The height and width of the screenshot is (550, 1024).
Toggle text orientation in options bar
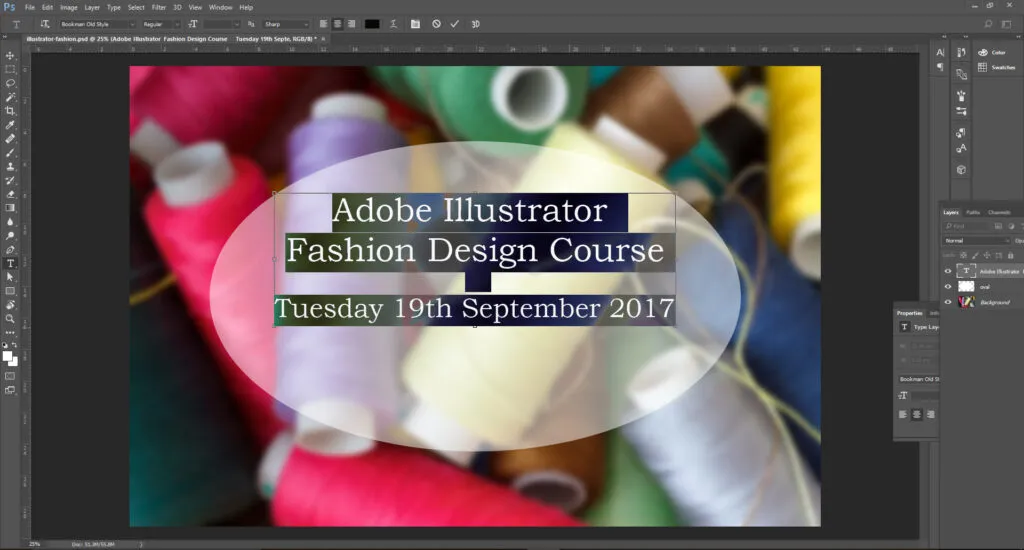[x=44, y=24]
